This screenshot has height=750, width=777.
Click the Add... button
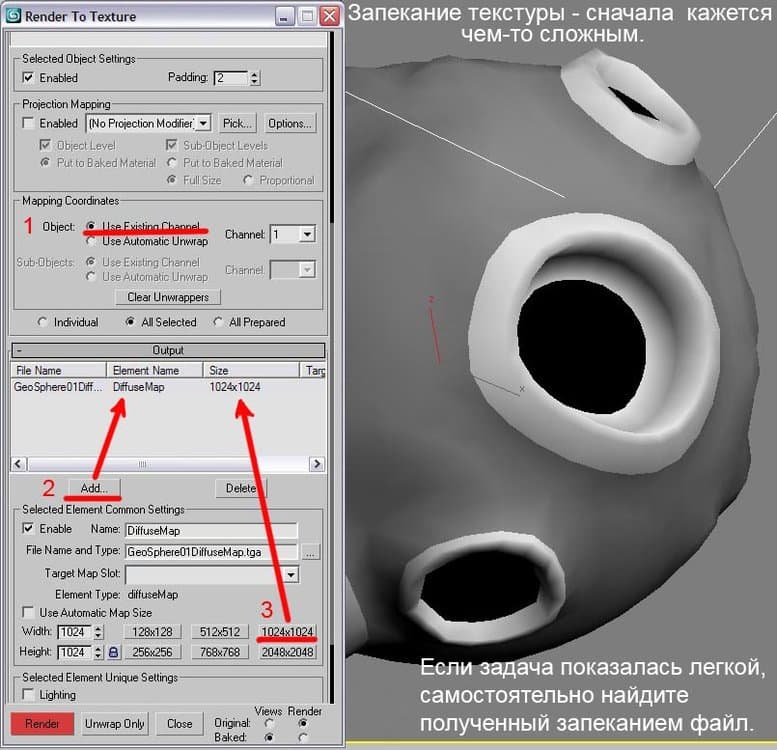pos(94,488)
